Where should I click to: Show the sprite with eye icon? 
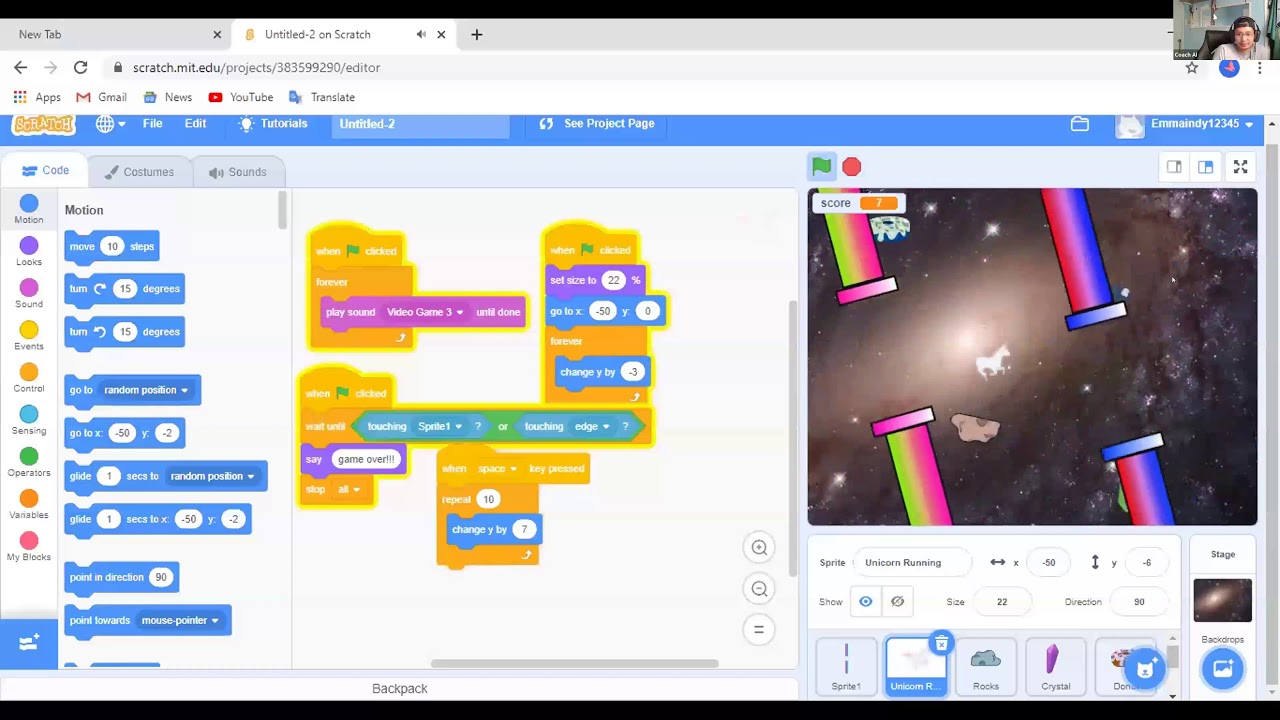click(866, 602)
